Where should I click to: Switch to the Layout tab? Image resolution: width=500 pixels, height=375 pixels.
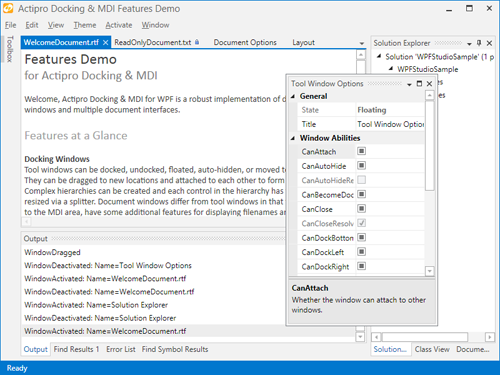pyautogui.click(x=303, y=42)
